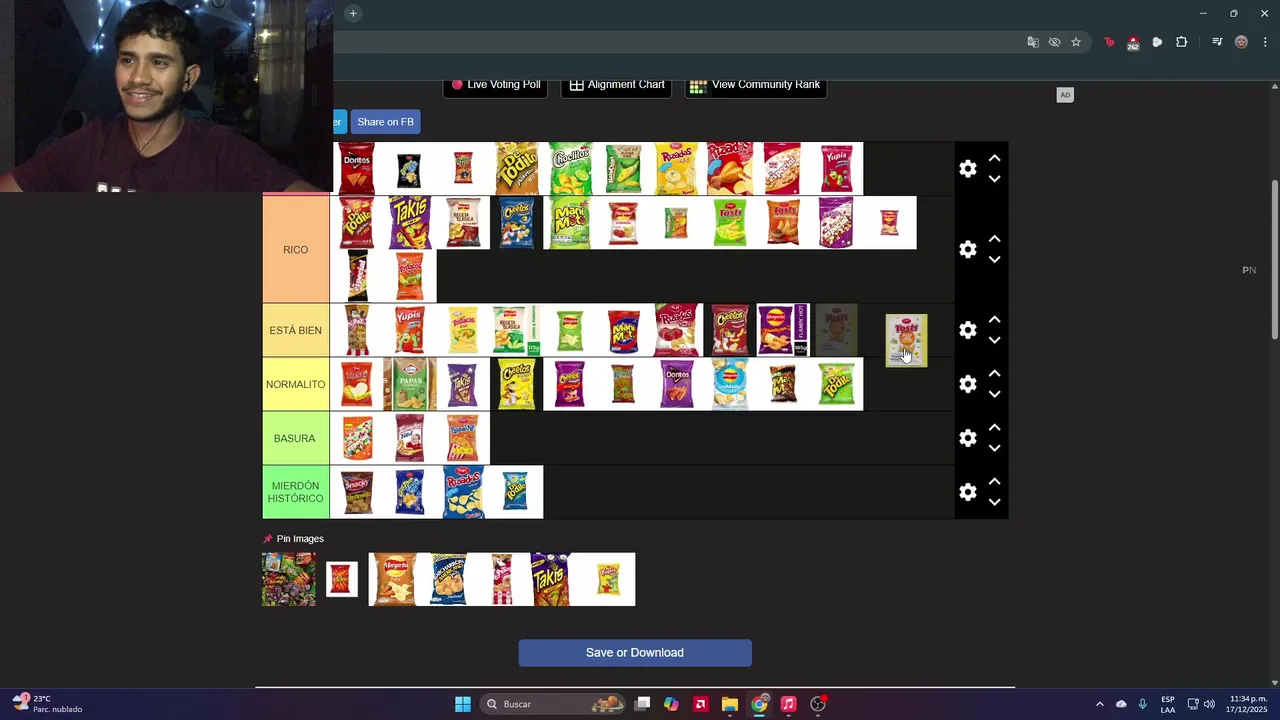
Task: Move the MIERDÓN HISTÓRICO tier up
Action: tap(994, 482)
